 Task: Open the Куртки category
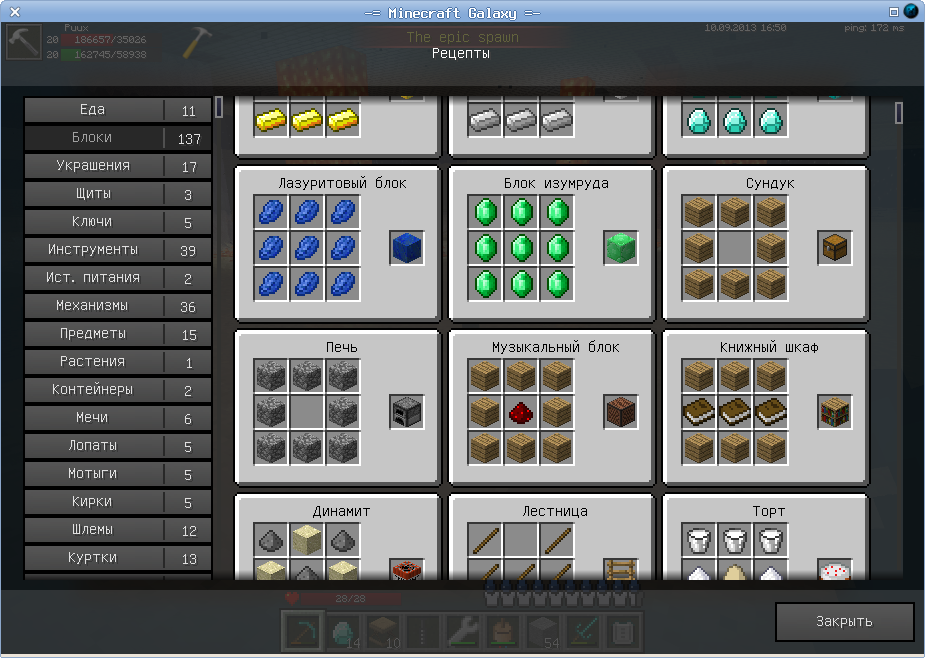(x=118, y=558)
